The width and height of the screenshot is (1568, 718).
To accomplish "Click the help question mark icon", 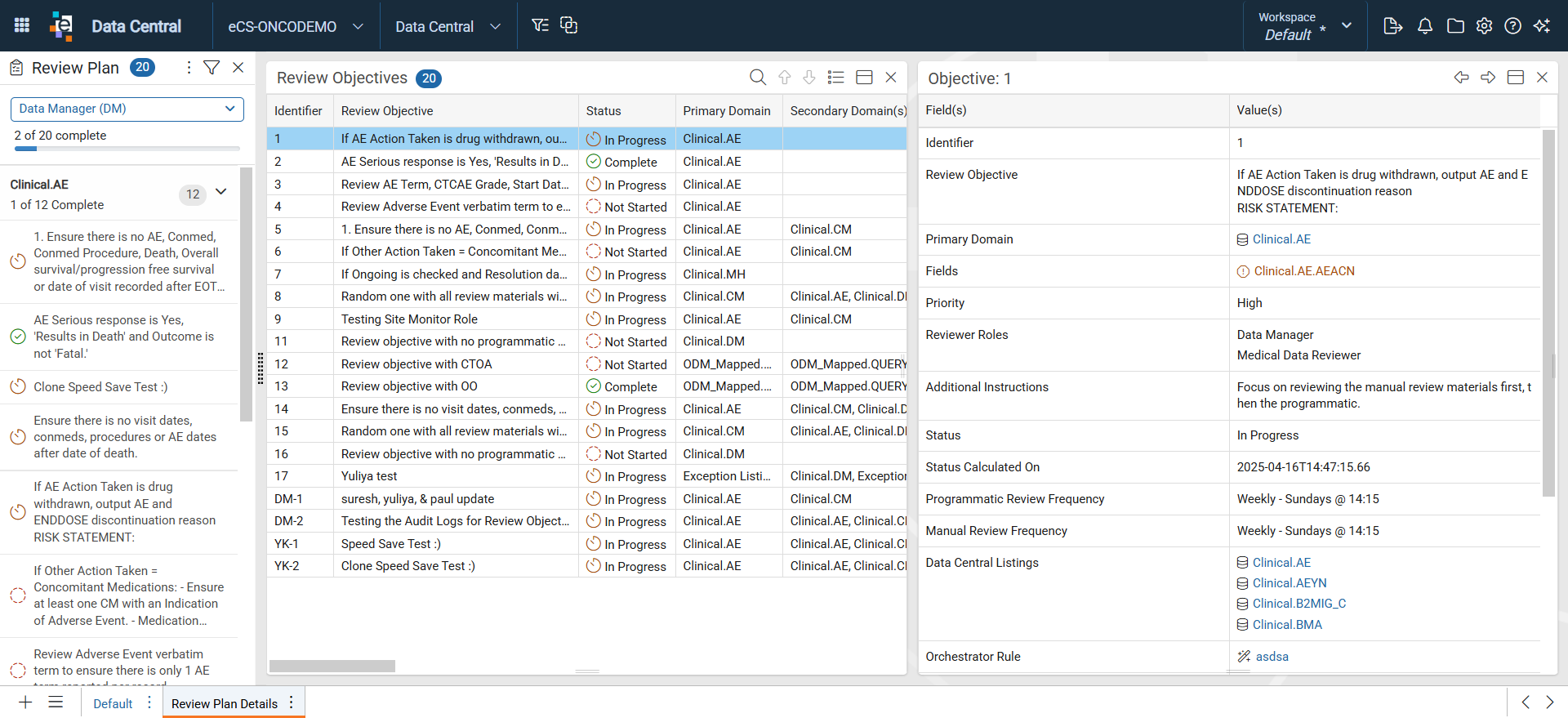I will (1512, 26).
